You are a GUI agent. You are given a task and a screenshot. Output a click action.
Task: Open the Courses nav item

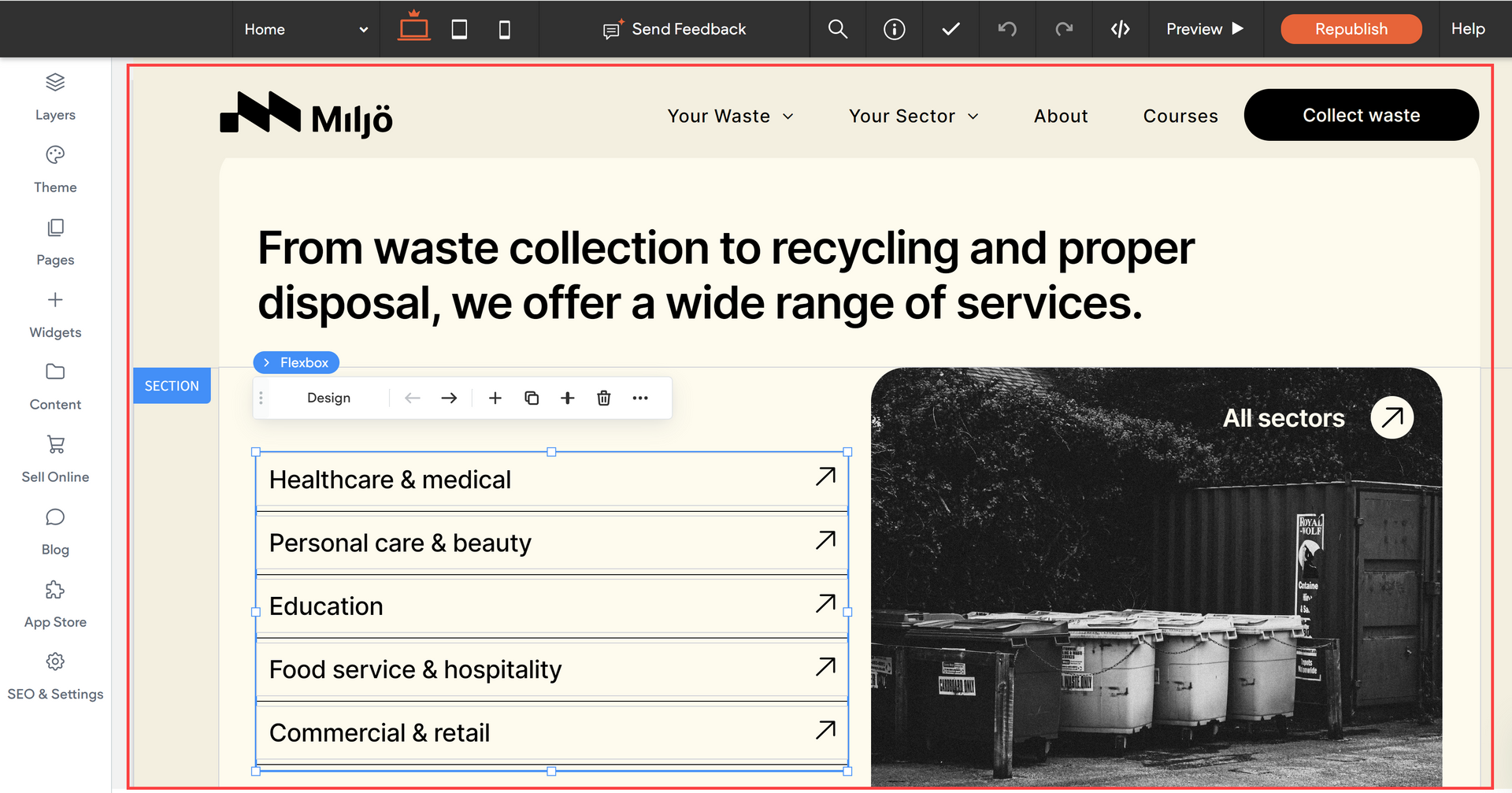coord(1180,116)
